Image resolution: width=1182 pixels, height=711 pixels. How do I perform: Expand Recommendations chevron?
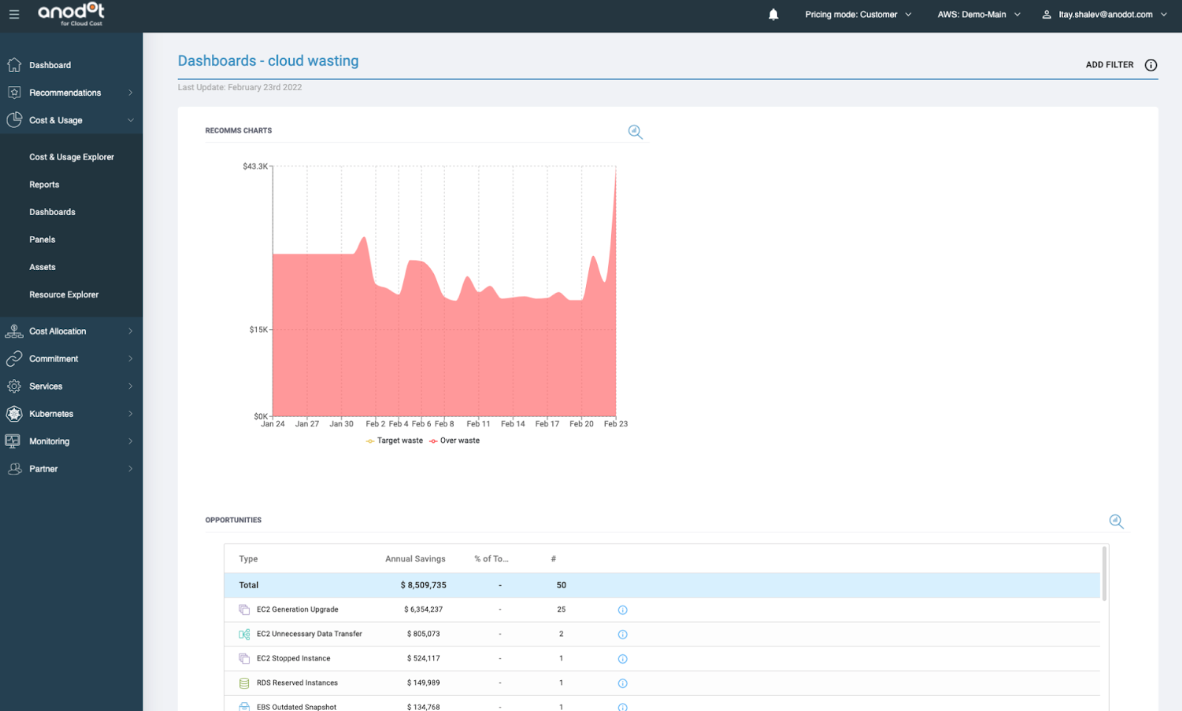[x=130, y=93]
